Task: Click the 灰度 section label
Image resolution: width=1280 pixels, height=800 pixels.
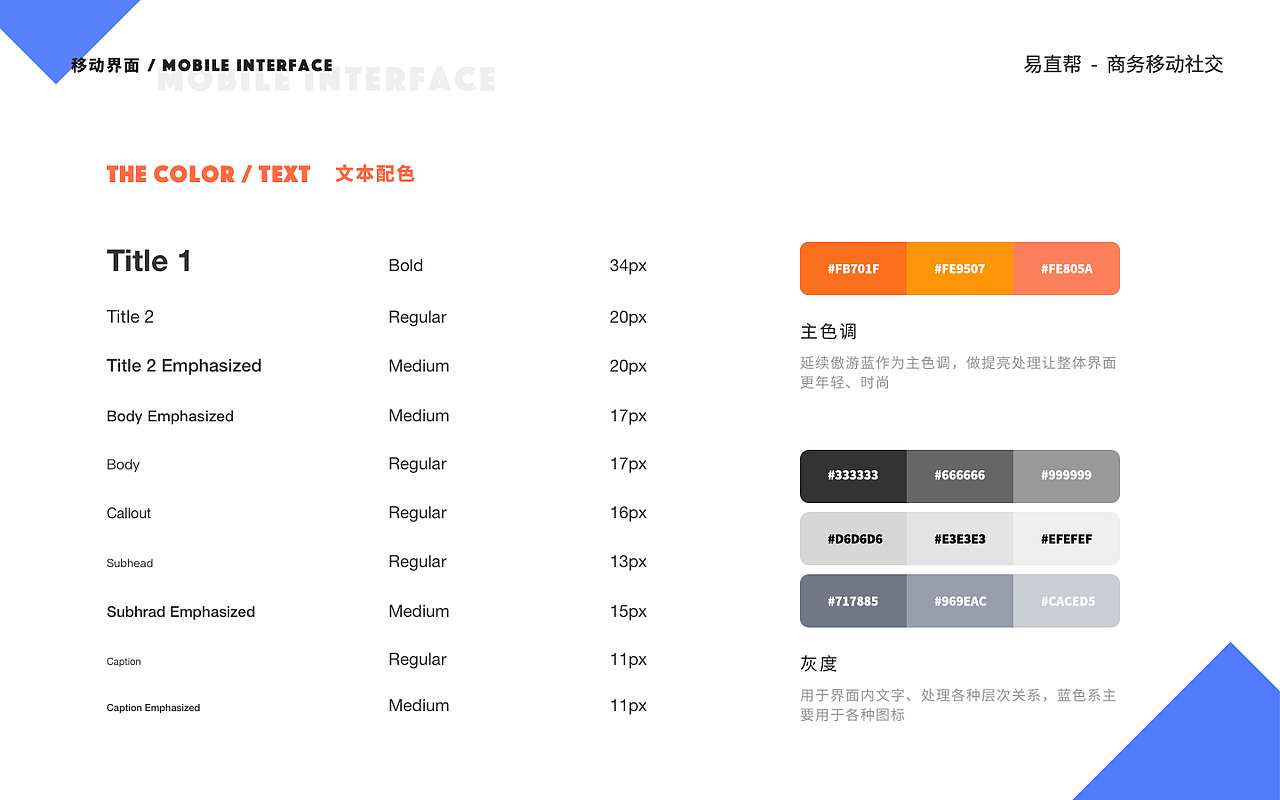Action: (x=819, y=664)
